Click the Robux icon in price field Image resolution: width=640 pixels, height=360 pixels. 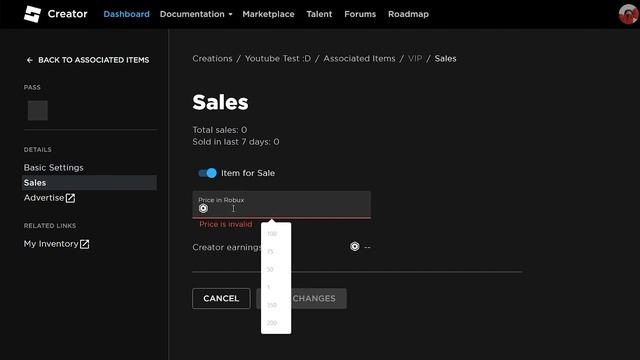pos(203,209)
